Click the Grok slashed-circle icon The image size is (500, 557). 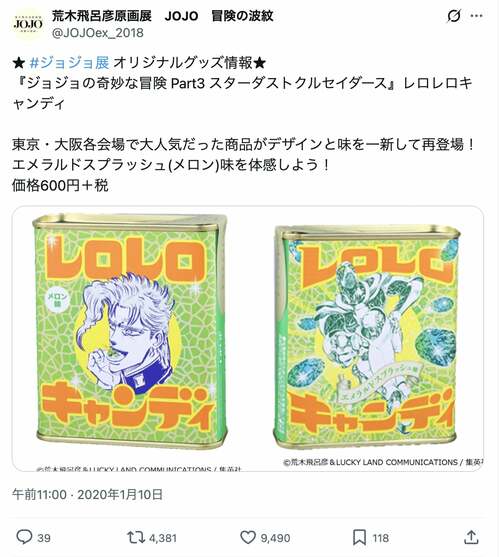tap(454, 16)
